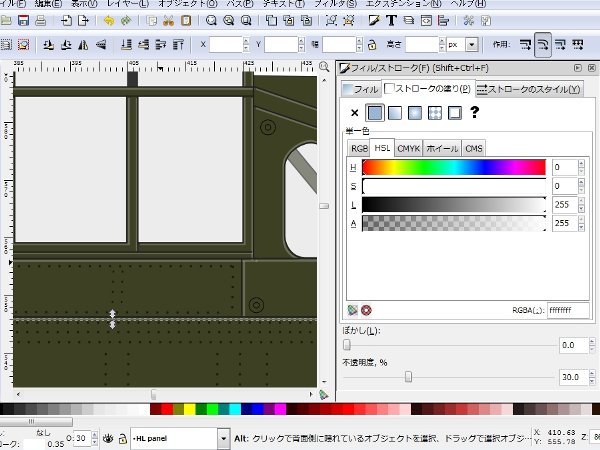The height and width of the screenshot is (450, 600).
Task: Select the pattern paint type
Action: (435, 113)
